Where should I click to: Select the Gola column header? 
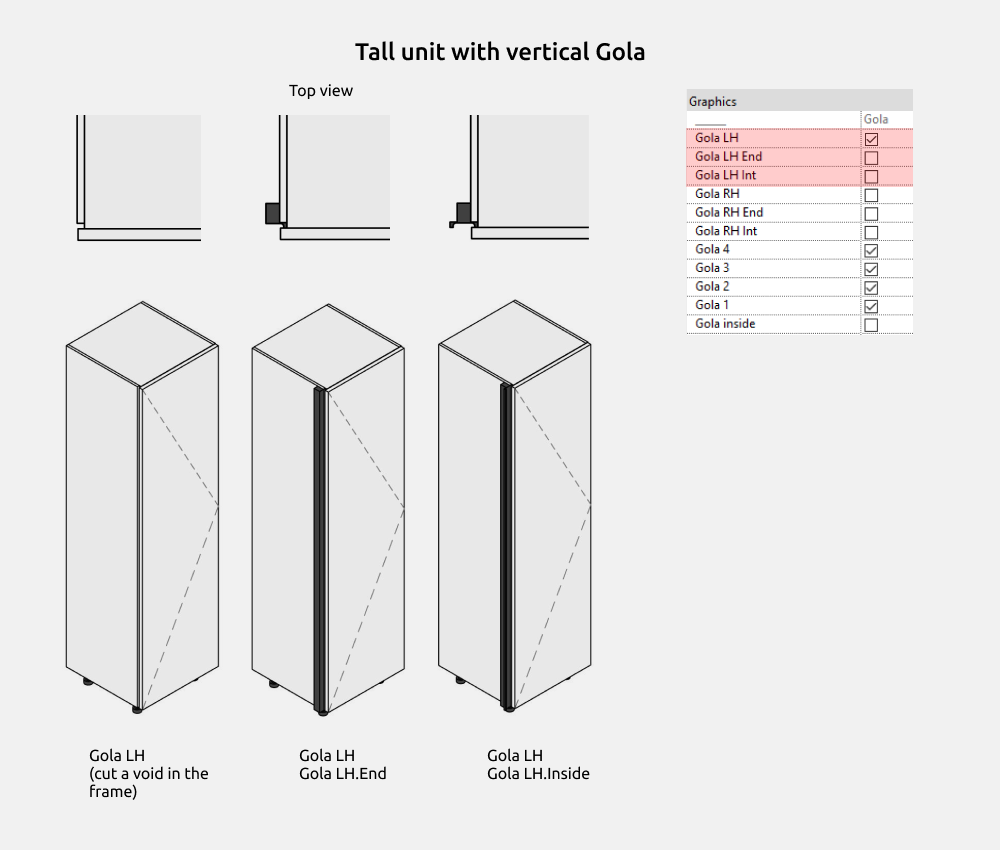(876, 120)
